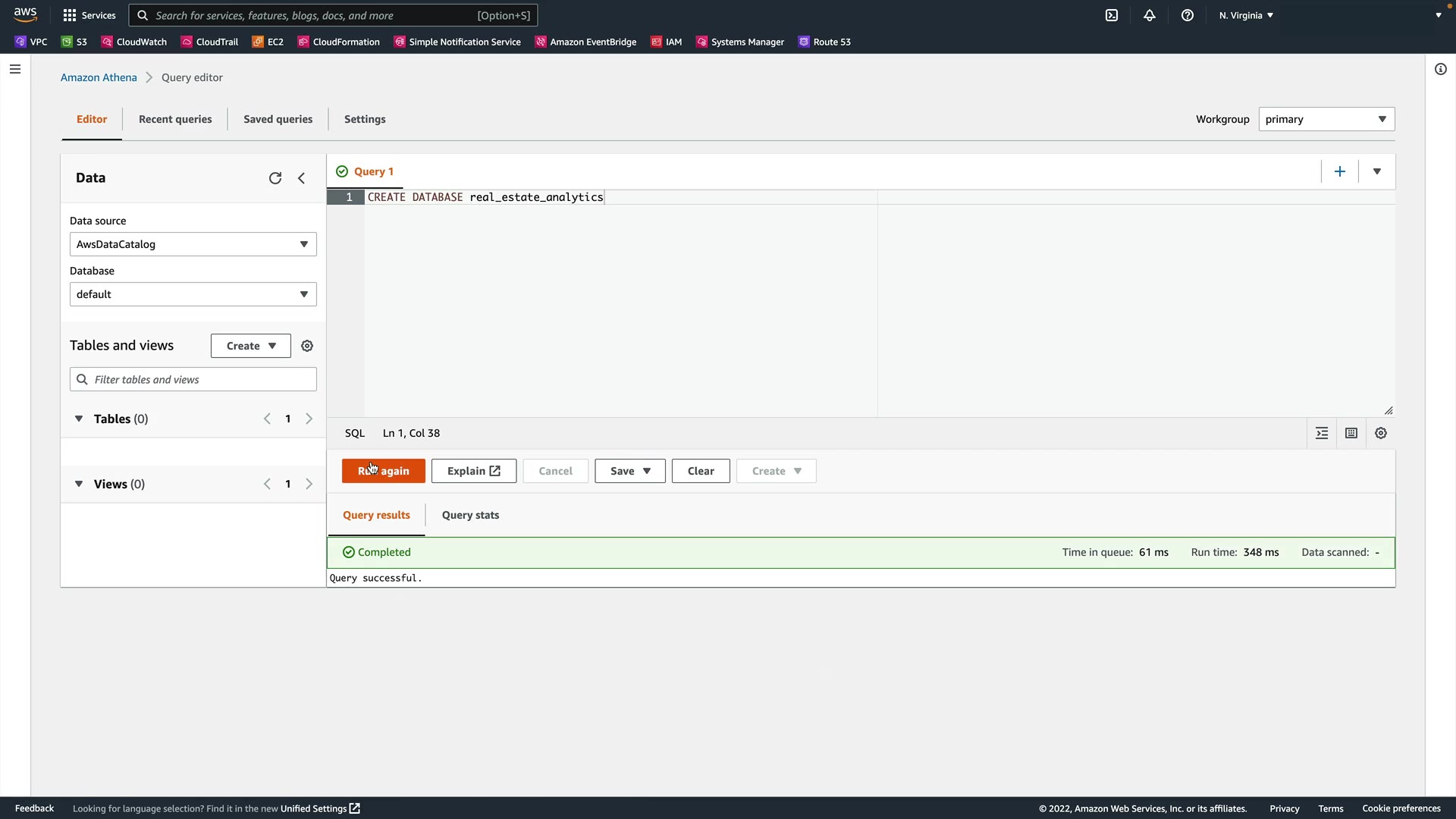Open the Amazon Athena breadcrumb link
This screenshot has width=1456, height=819.
coord(99,77)
